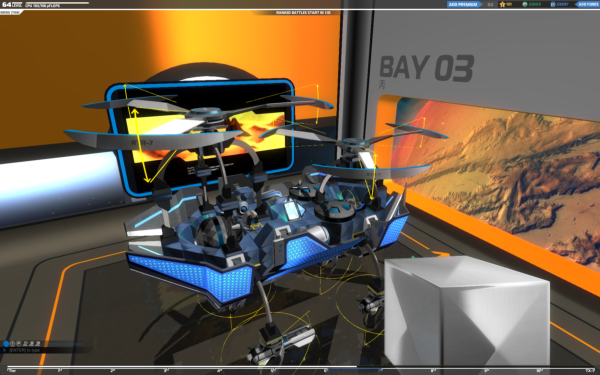
Task: Open the Menu tab at top left
Action: [11, 12]
